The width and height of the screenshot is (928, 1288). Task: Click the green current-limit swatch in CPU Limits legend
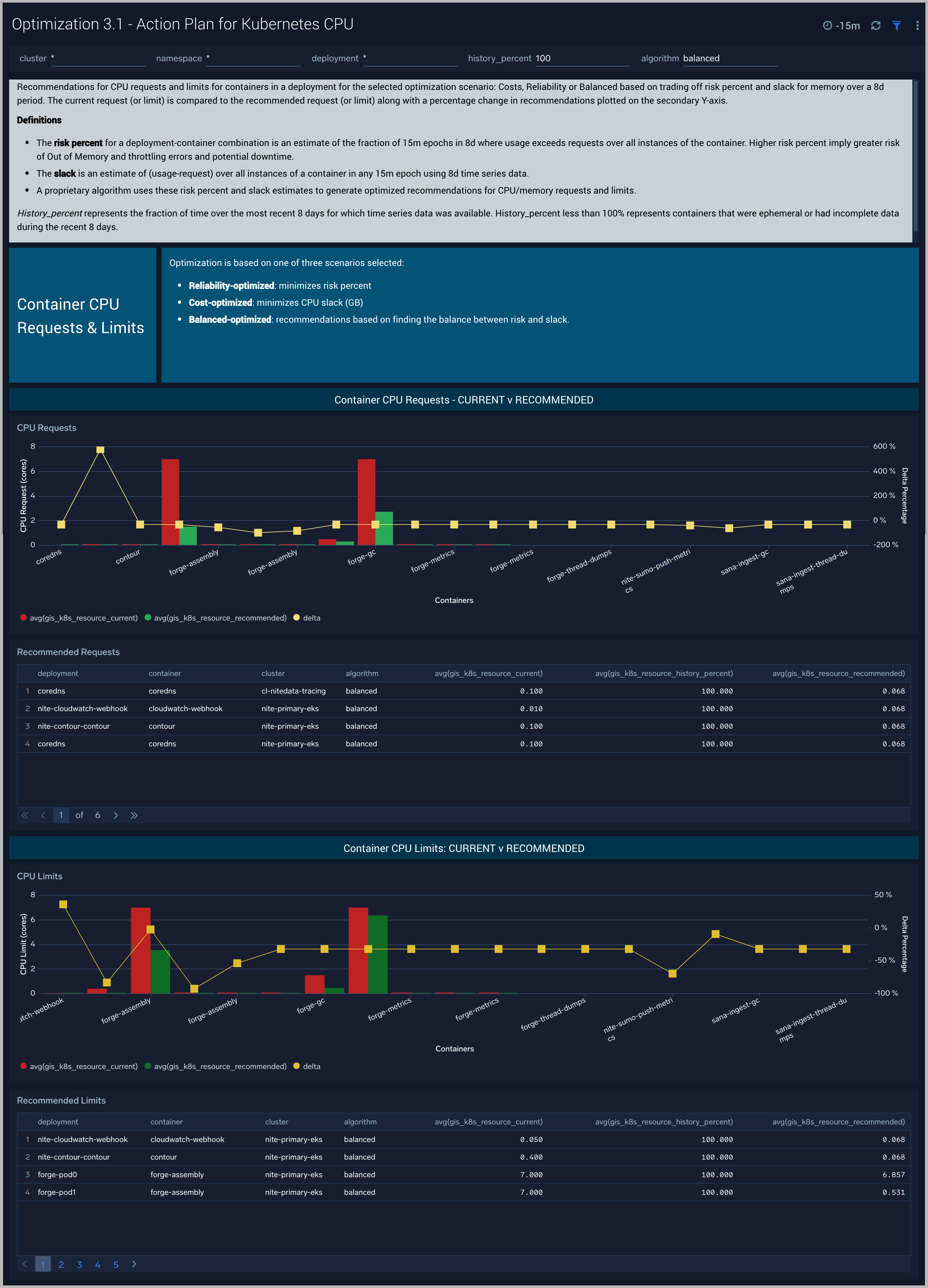(x=148, y=1066)
